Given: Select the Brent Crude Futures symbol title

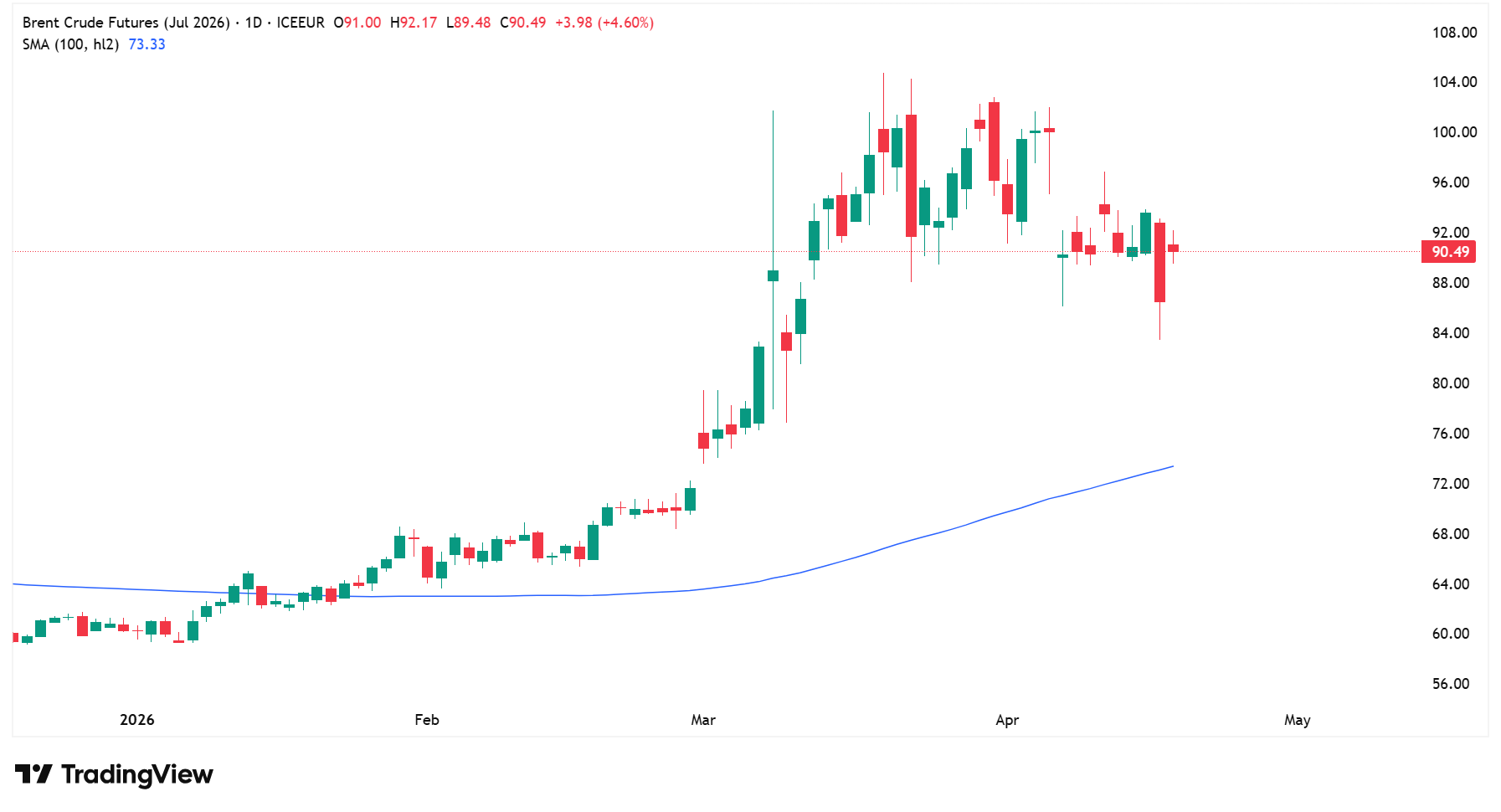Looking at the screenshot, I should pos(126,23).
